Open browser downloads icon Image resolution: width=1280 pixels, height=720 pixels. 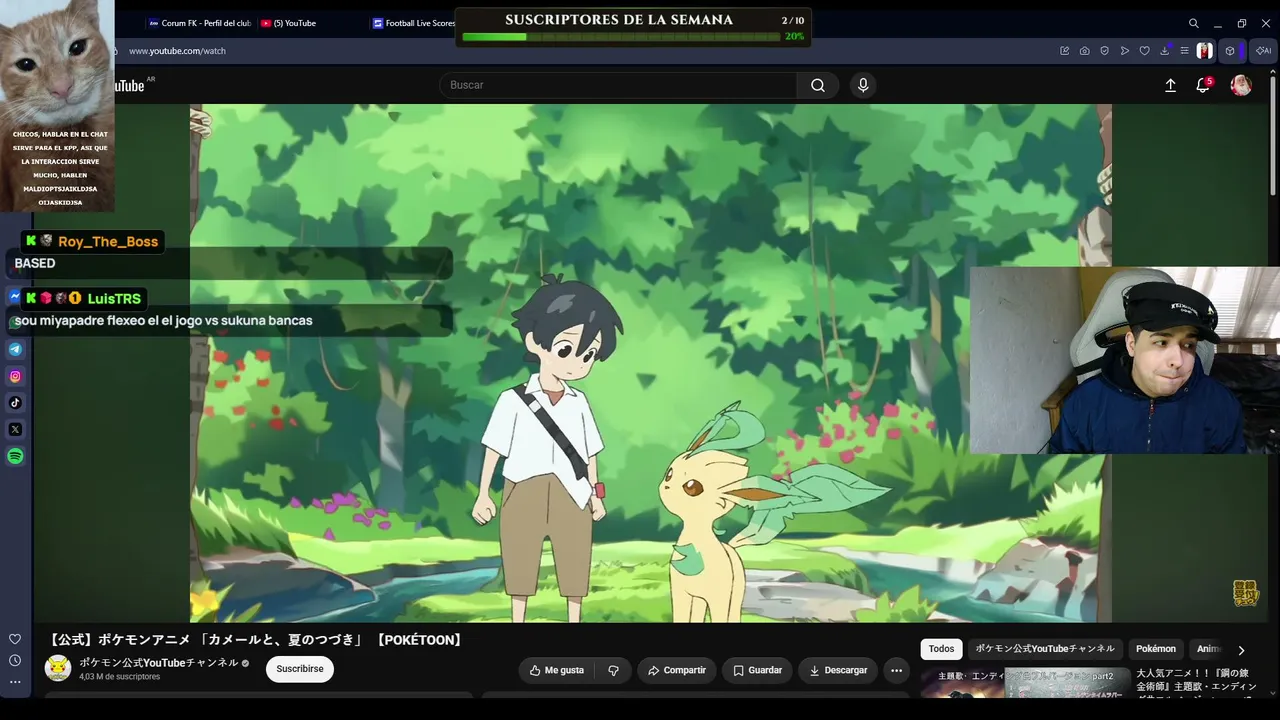point(1165,51)
